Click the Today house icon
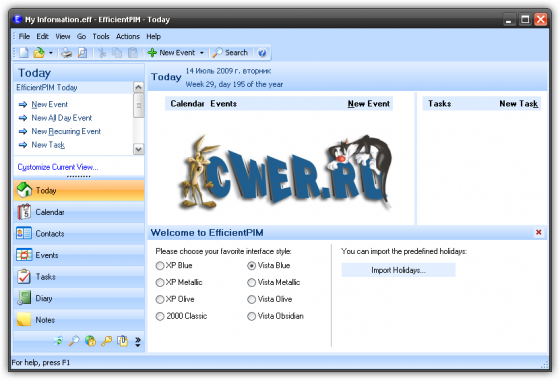The width and height of the screenshot is (560, 380). click(24, 190)
